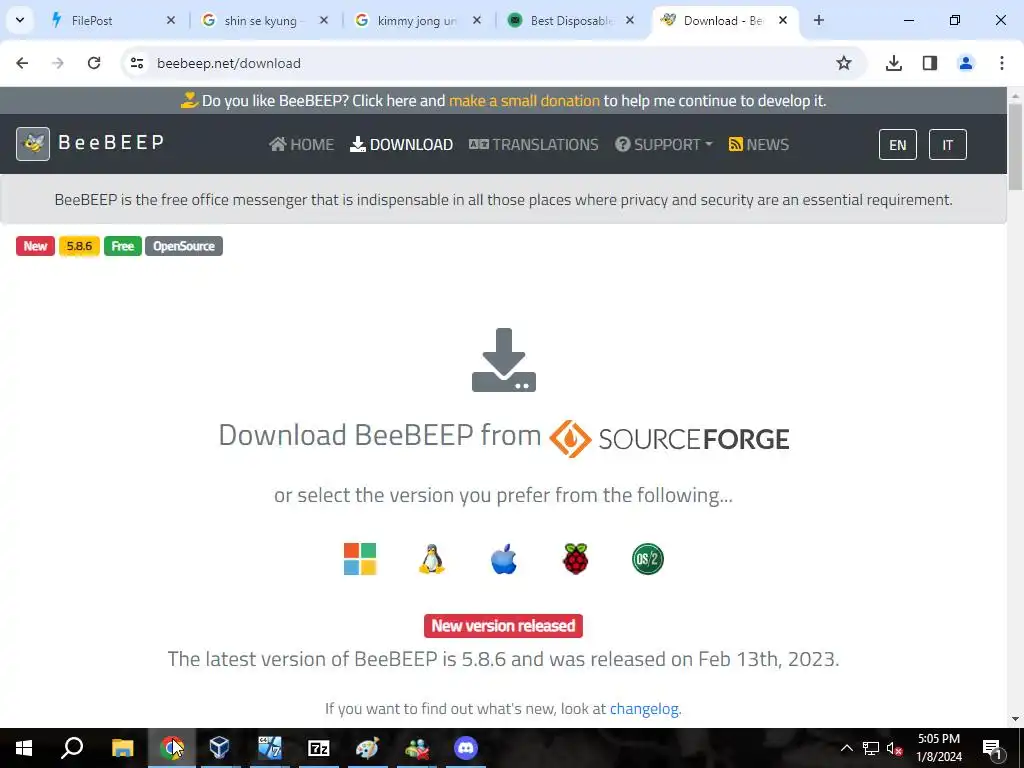Reload the current page
Viewport: 1024px width, 768px height.
point(94,63)
